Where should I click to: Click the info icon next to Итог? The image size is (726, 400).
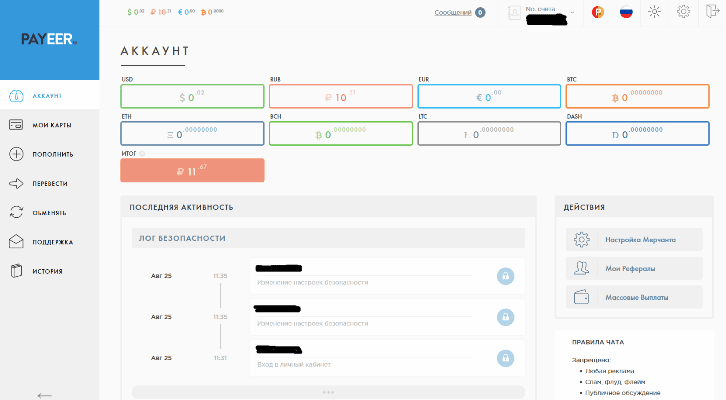click(142, 153)
